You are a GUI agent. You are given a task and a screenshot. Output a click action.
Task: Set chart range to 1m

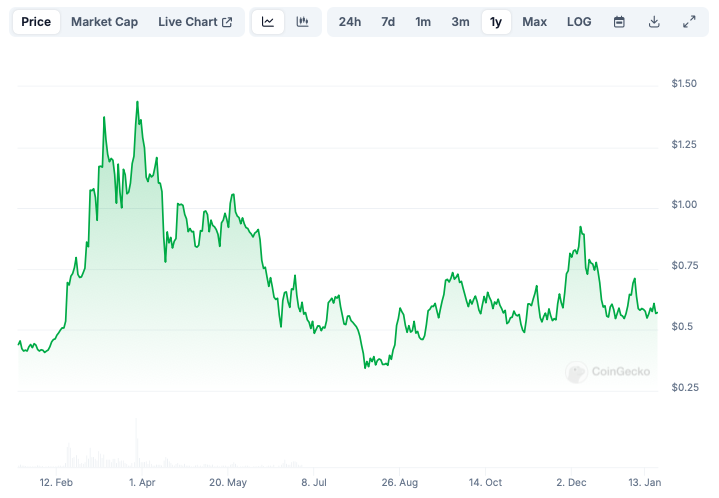[423, 22]
